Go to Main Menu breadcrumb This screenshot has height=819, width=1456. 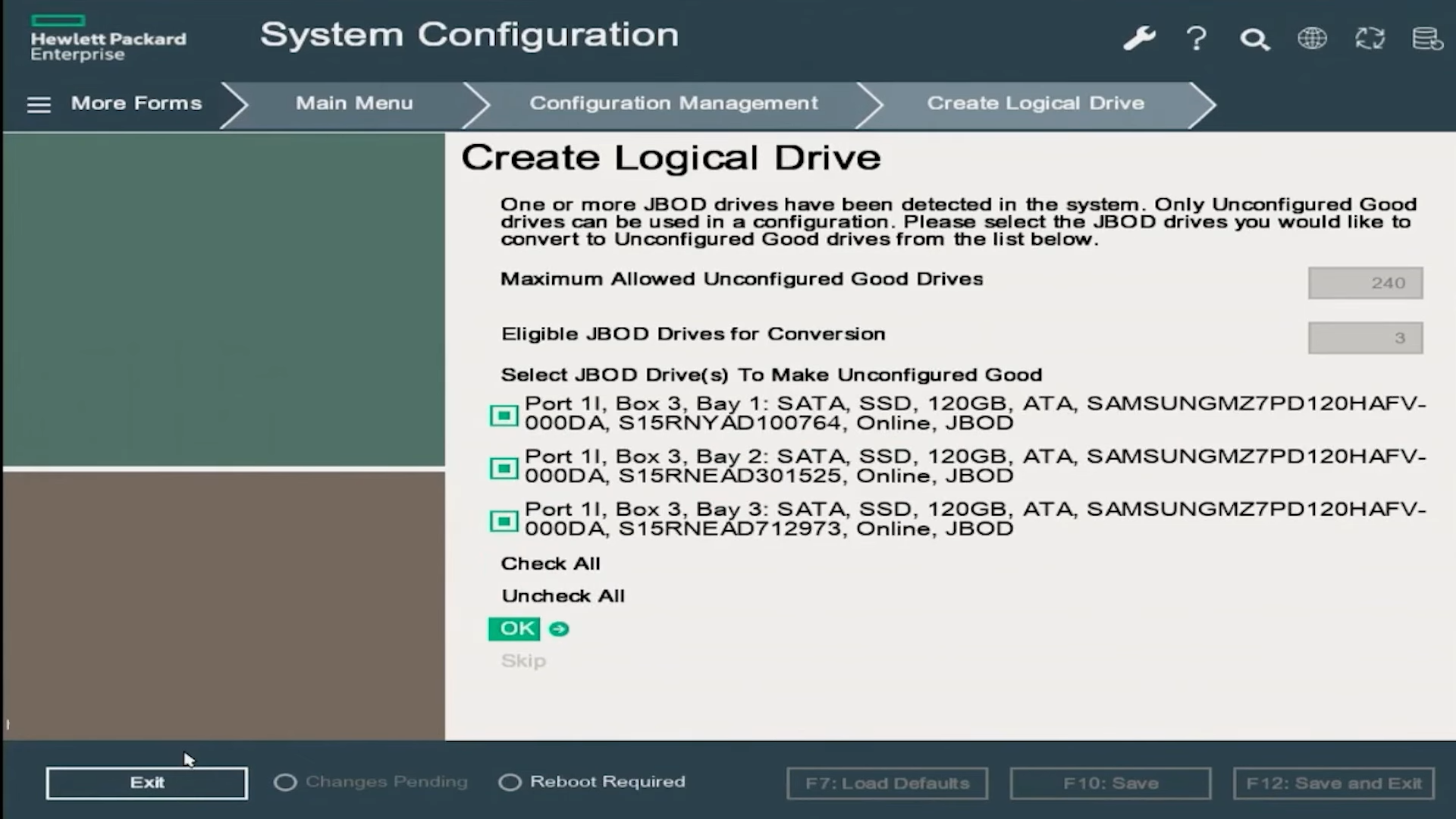tap(354, 103)
